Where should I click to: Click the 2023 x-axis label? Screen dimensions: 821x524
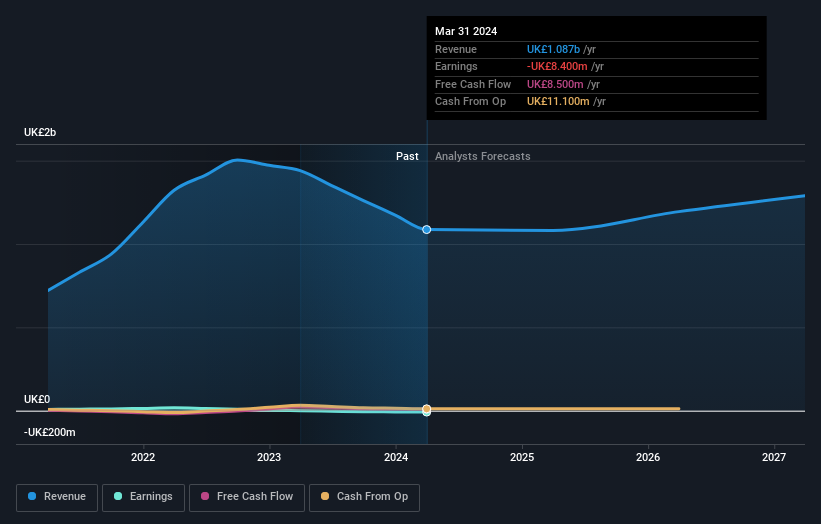(269, 457)
